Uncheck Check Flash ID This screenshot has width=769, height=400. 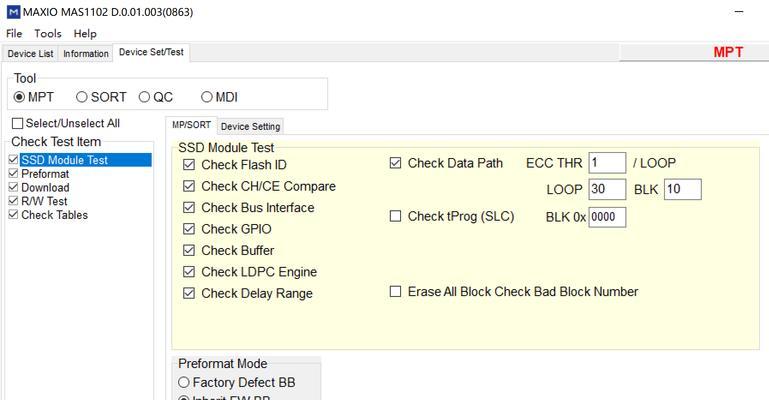189,165
